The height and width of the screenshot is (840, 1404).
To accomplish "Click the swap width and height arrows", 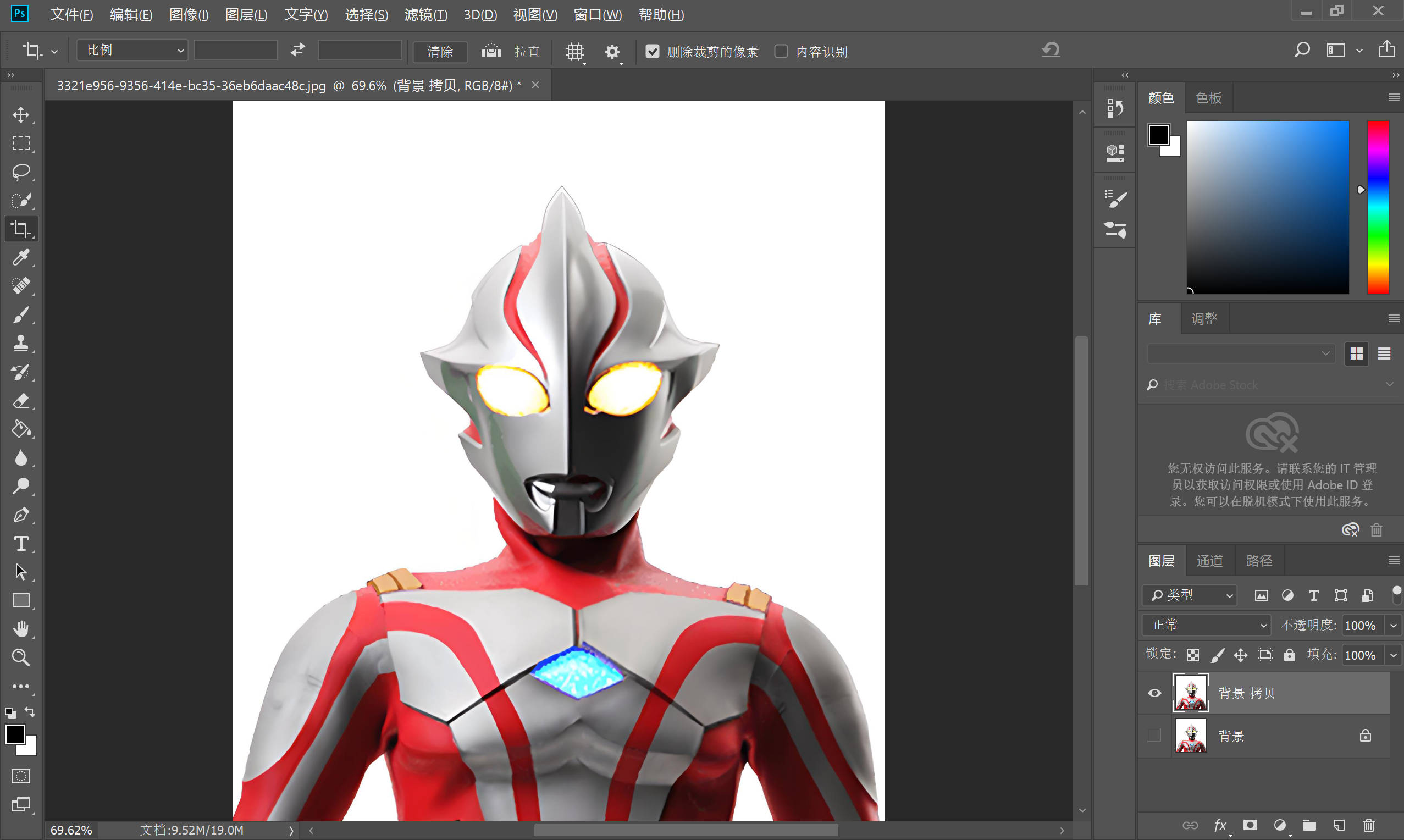I will point(297,51).
